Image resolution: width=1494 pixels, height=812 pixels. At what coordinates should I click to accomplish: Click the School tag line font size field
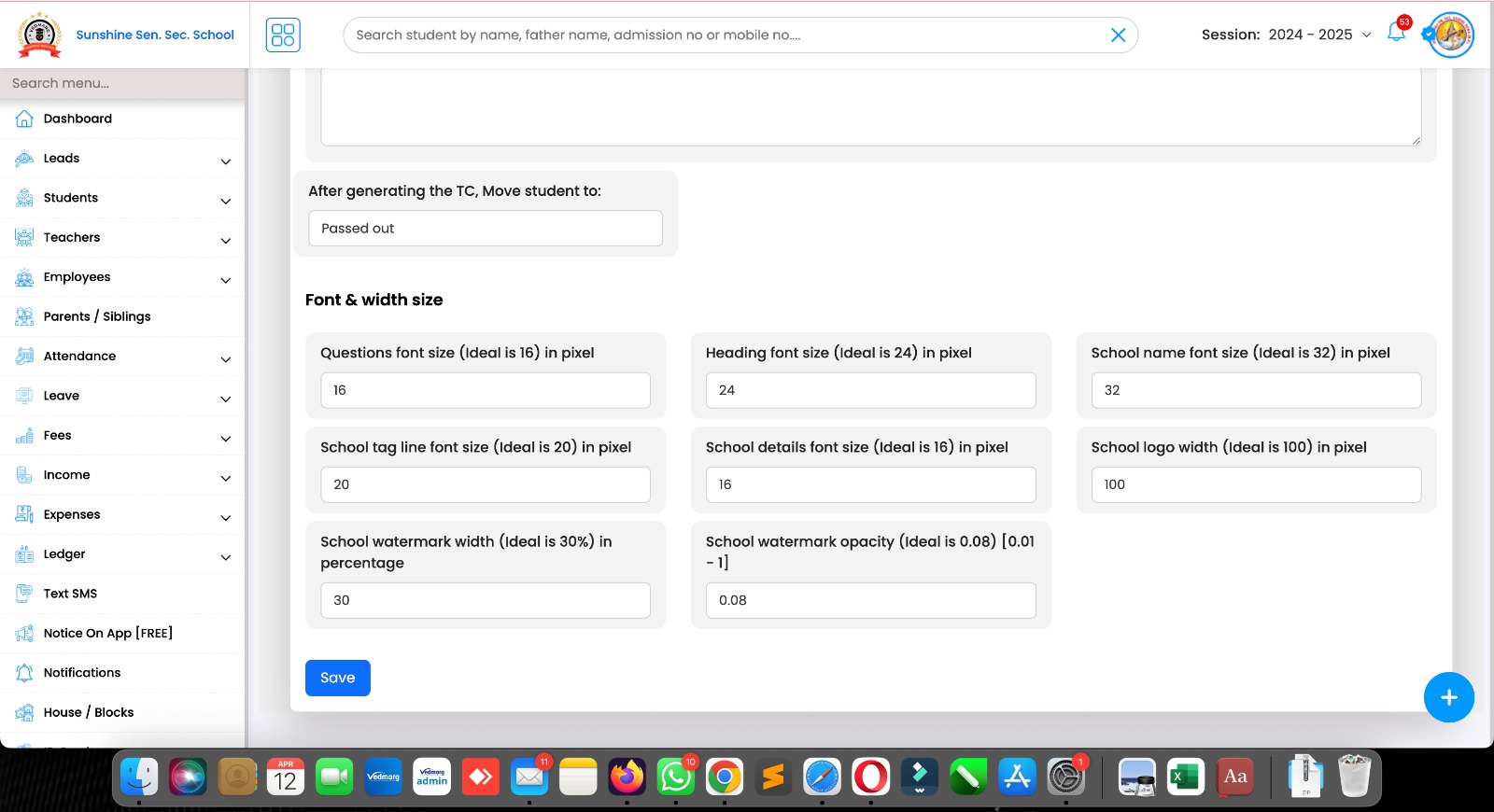[x=486, y=484]
